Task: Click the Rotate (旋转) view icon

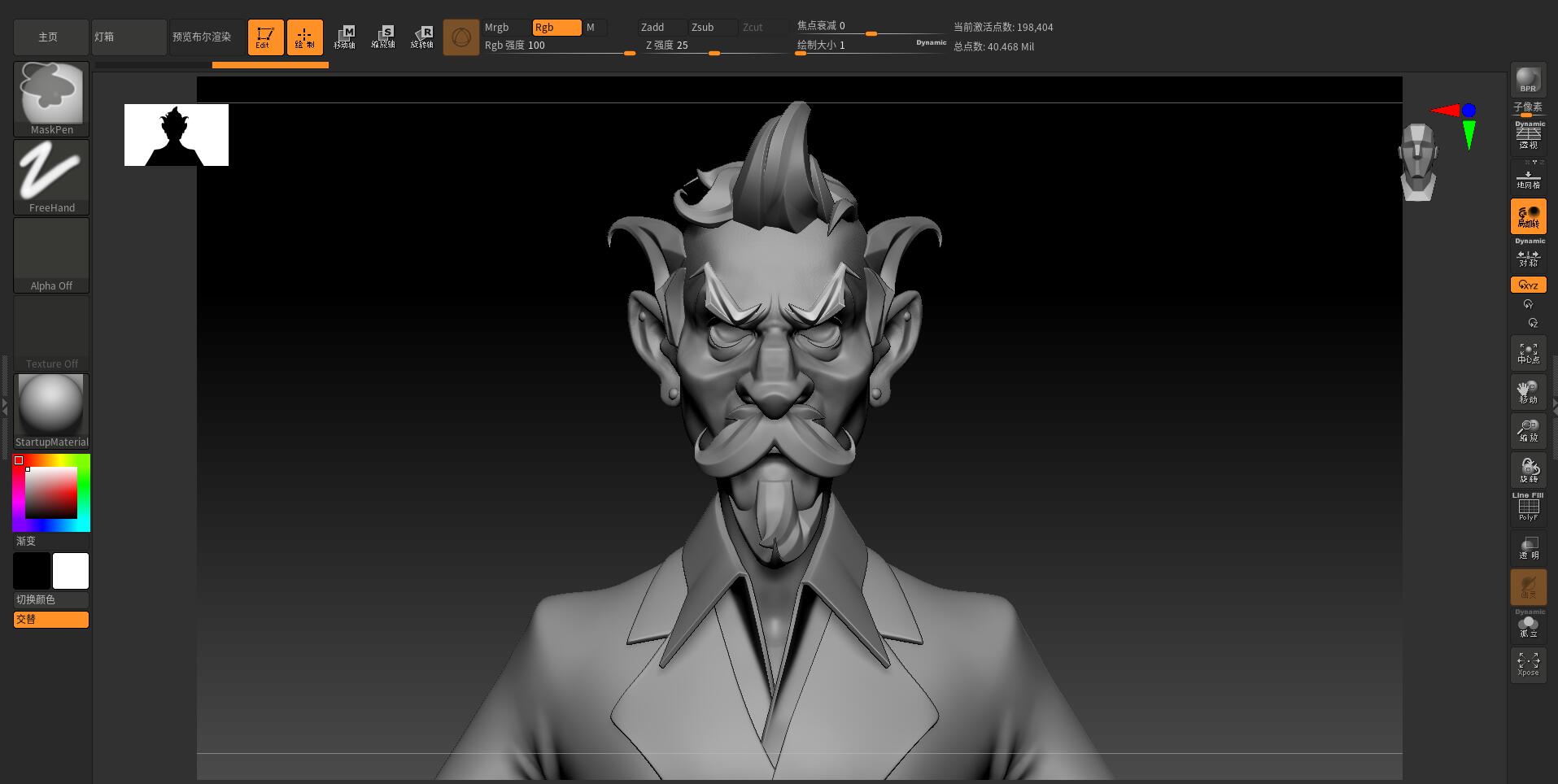Action: click(x=1528, y=470)
